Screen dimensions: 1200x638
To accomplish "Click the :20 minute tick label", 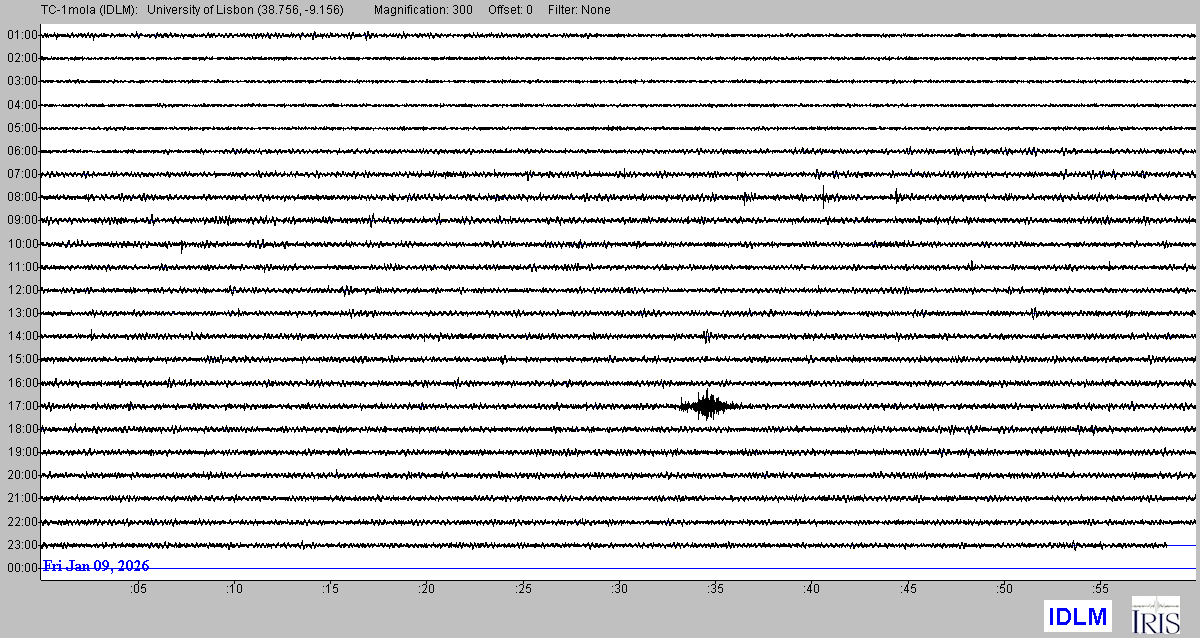I will 427,589.
